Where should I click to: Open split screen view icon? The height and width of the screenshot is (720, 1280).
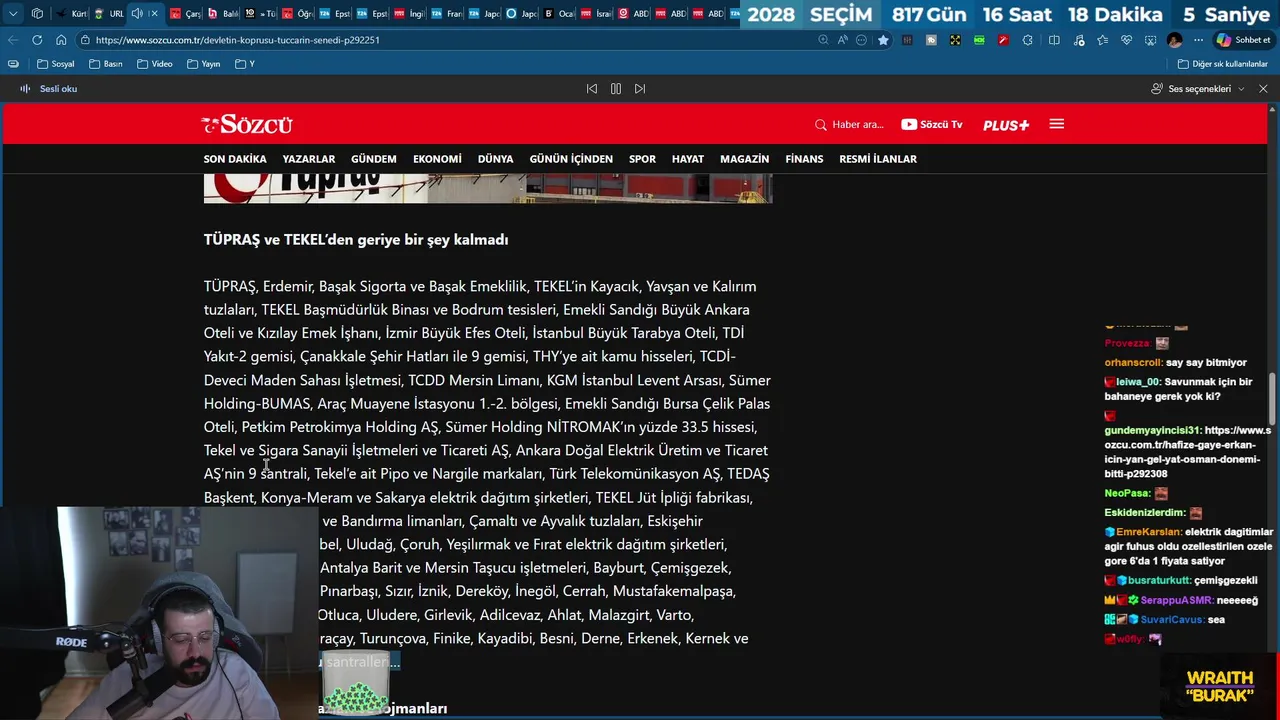click(1054, 40)
